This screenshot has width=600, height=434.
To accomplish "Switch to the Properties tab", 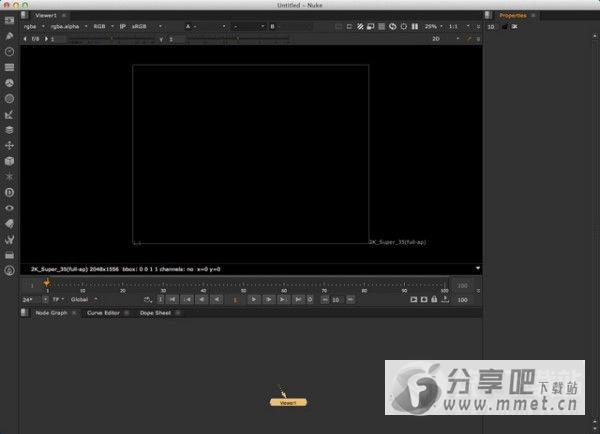I will coord(513,15).
